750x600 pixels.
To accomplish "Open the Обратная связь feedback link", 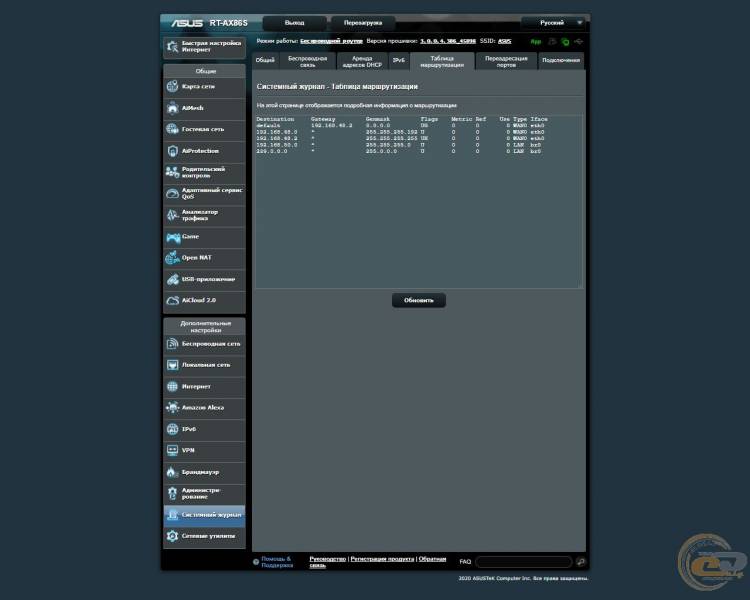I will tap(432, 559).
